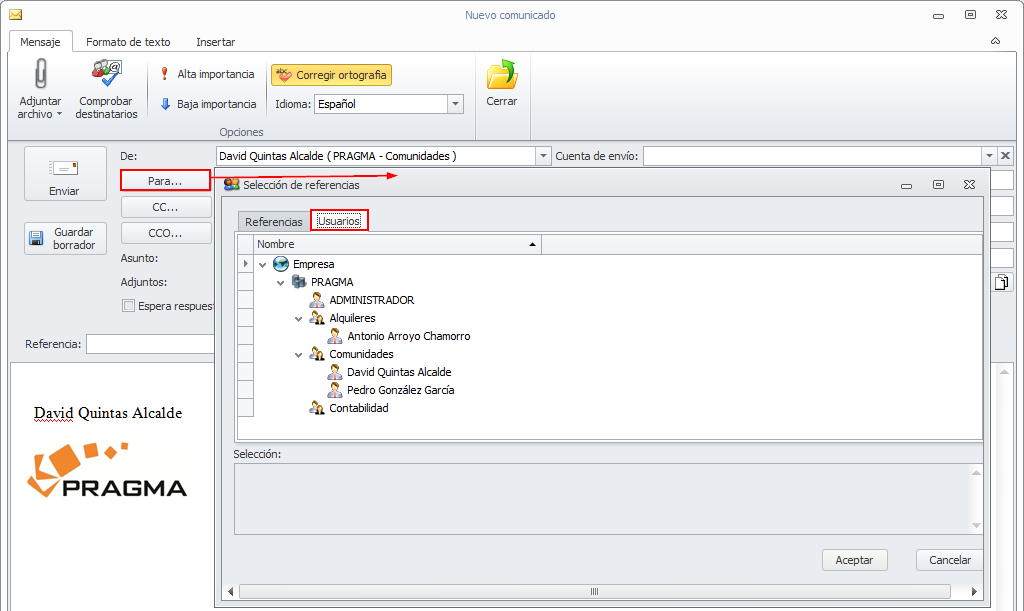Click the CCO... button
The image size is (1024, 611).
[x=166, y=233]
